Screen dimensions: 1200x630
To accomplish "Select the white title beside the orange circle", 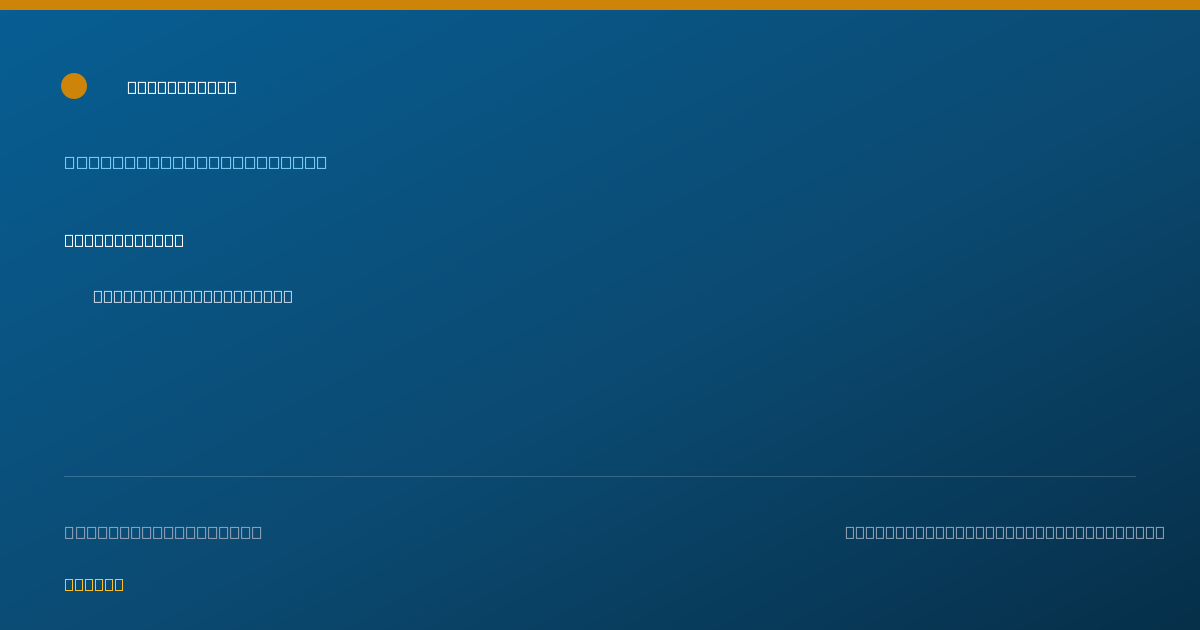I will (x=182, y=87).
